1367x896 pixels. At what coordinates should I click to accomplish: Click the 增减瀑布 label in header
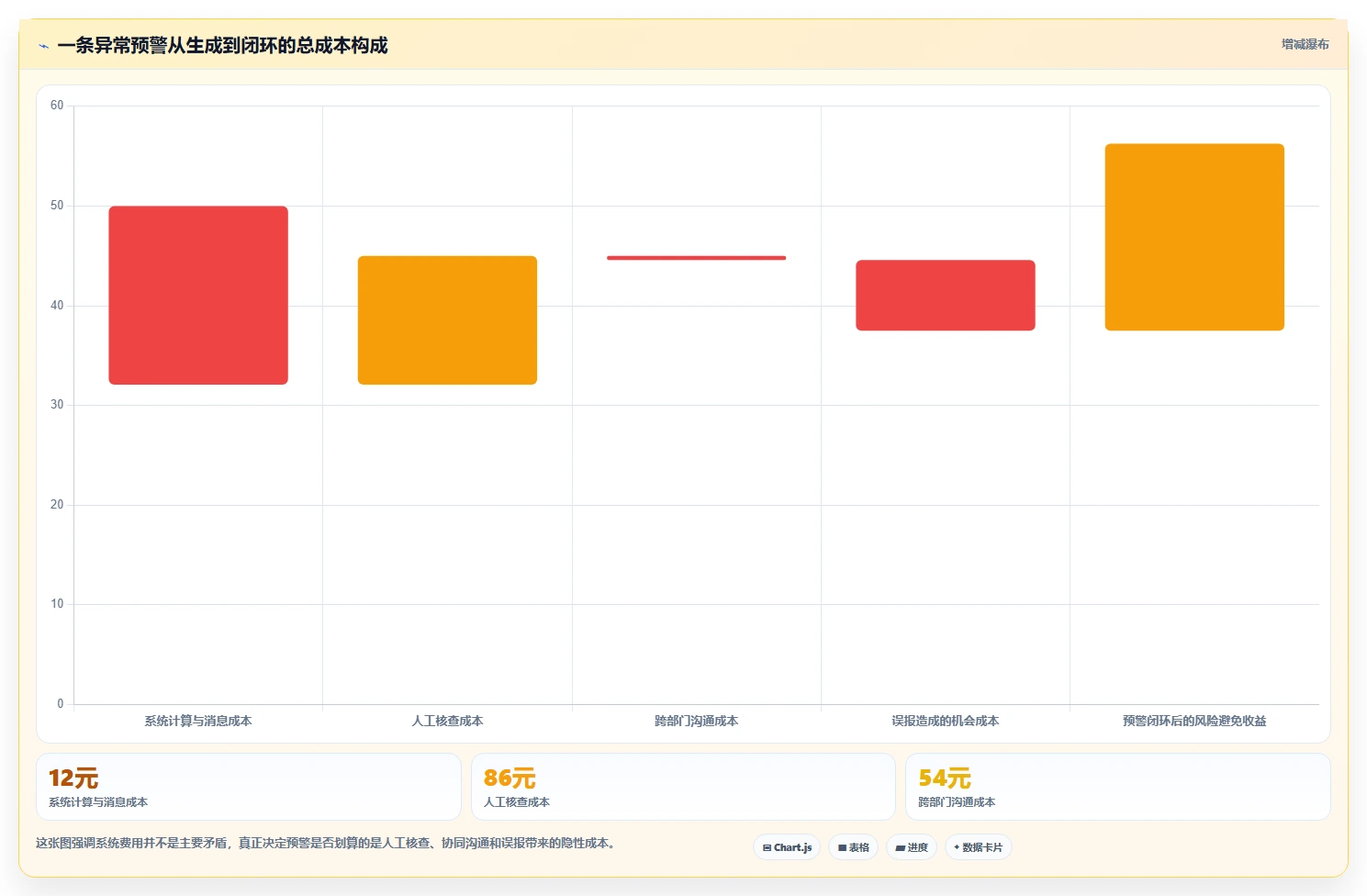[1305, 44]
